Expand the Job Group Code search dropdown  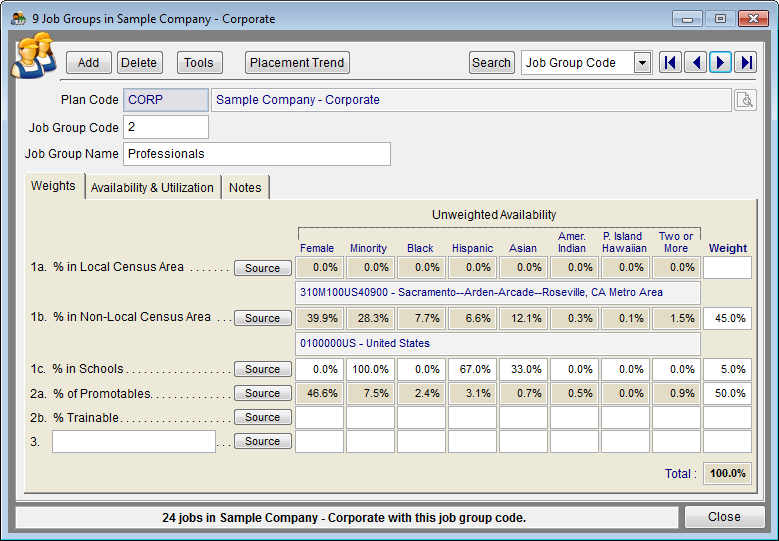tap(642, 63)
